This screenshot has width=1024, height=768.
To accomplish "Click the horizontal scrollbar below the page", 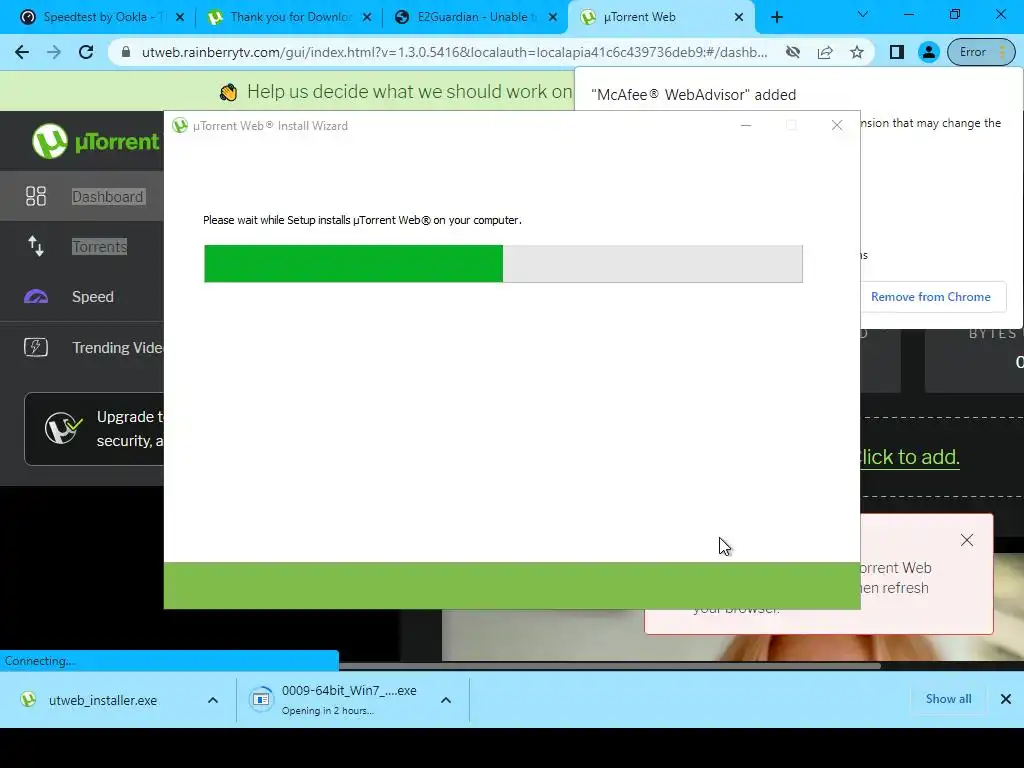I will [609, 666].
